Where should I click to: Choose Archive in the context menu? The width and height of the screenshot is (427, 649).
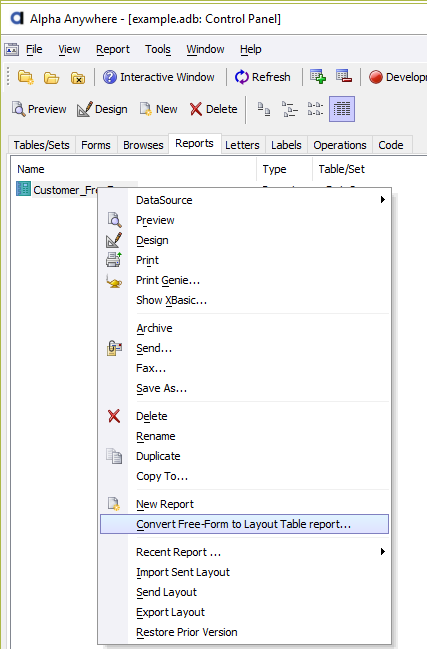(244, 328)
